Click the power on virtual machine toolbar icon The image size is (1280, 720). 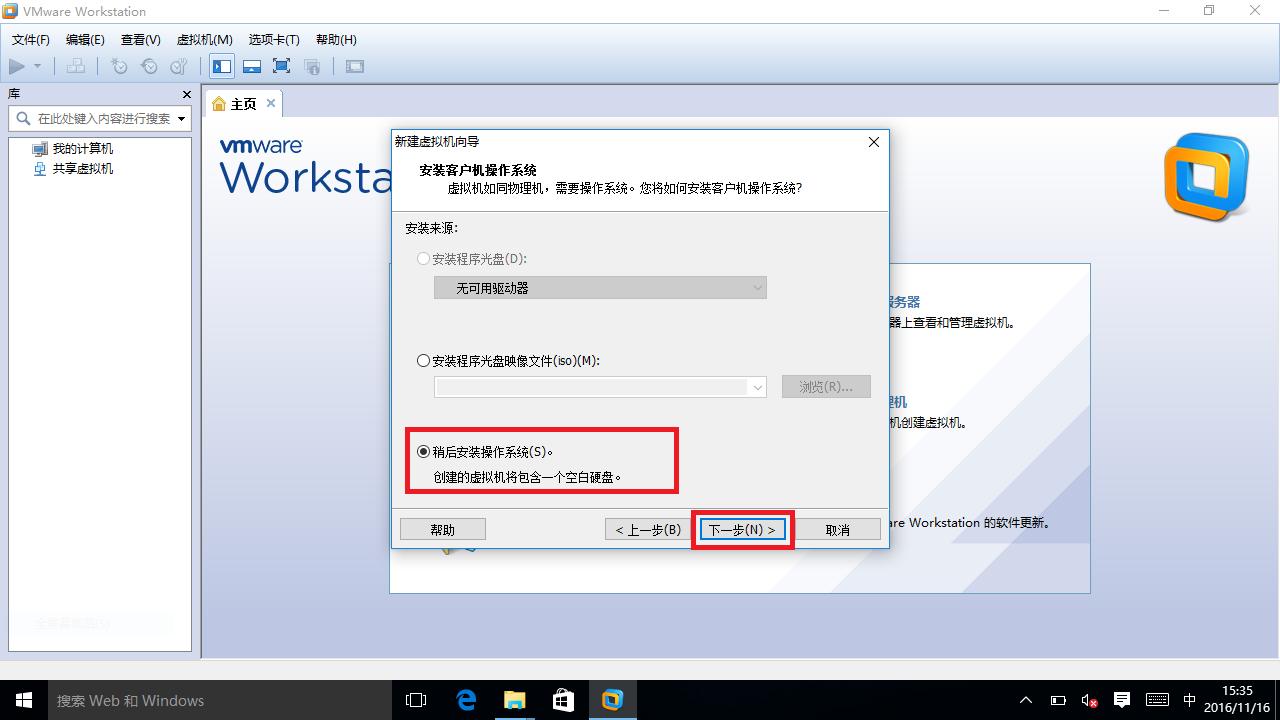15,66
